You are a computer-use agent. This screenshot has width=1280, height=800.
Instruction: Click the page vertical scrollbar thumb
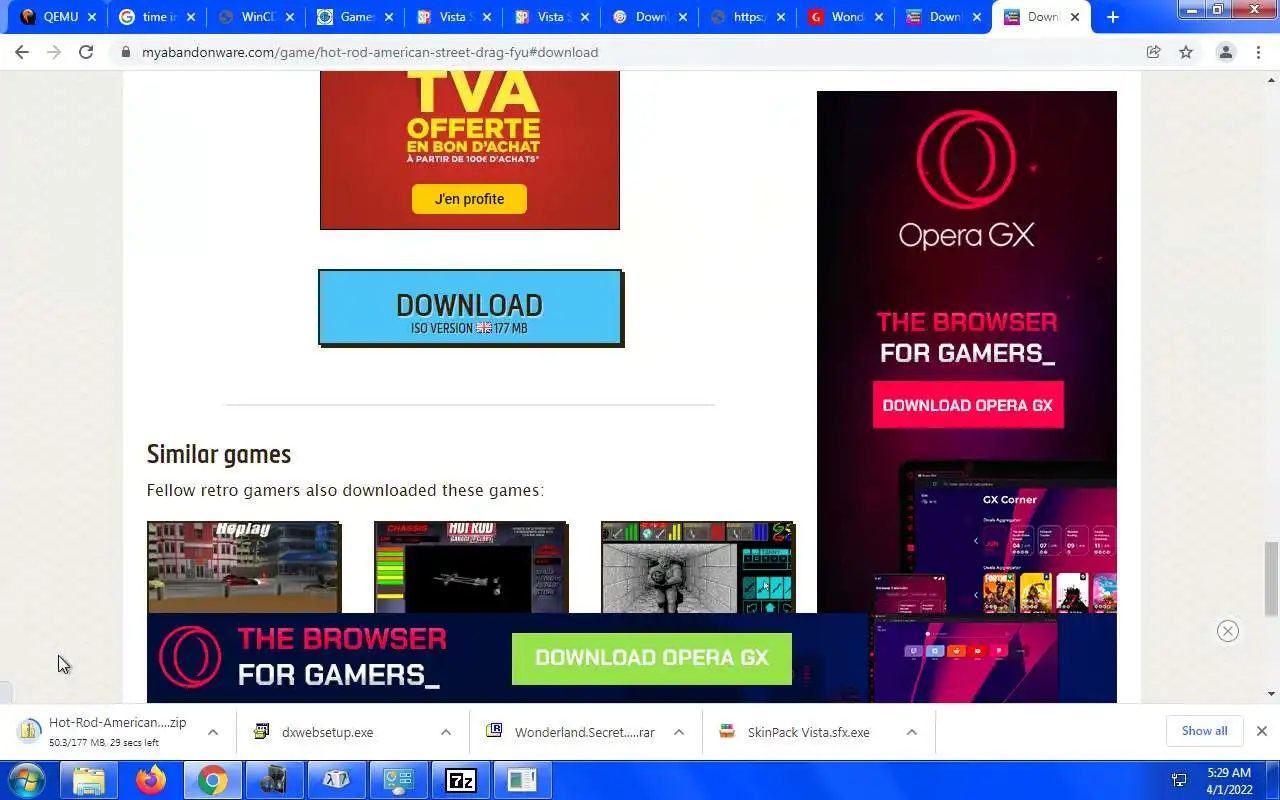(1271, 578)
